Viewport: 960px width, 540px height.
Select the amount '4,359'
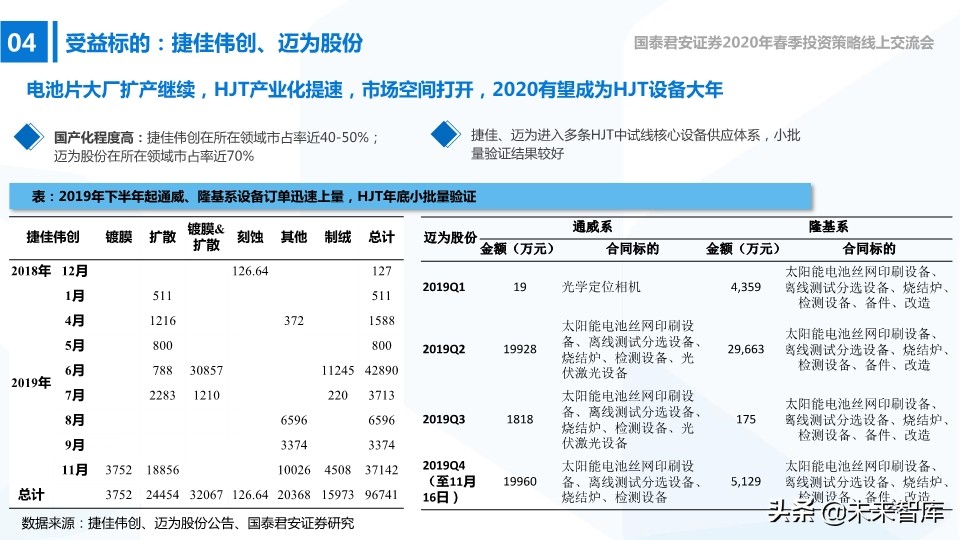[x=746, y=287]
